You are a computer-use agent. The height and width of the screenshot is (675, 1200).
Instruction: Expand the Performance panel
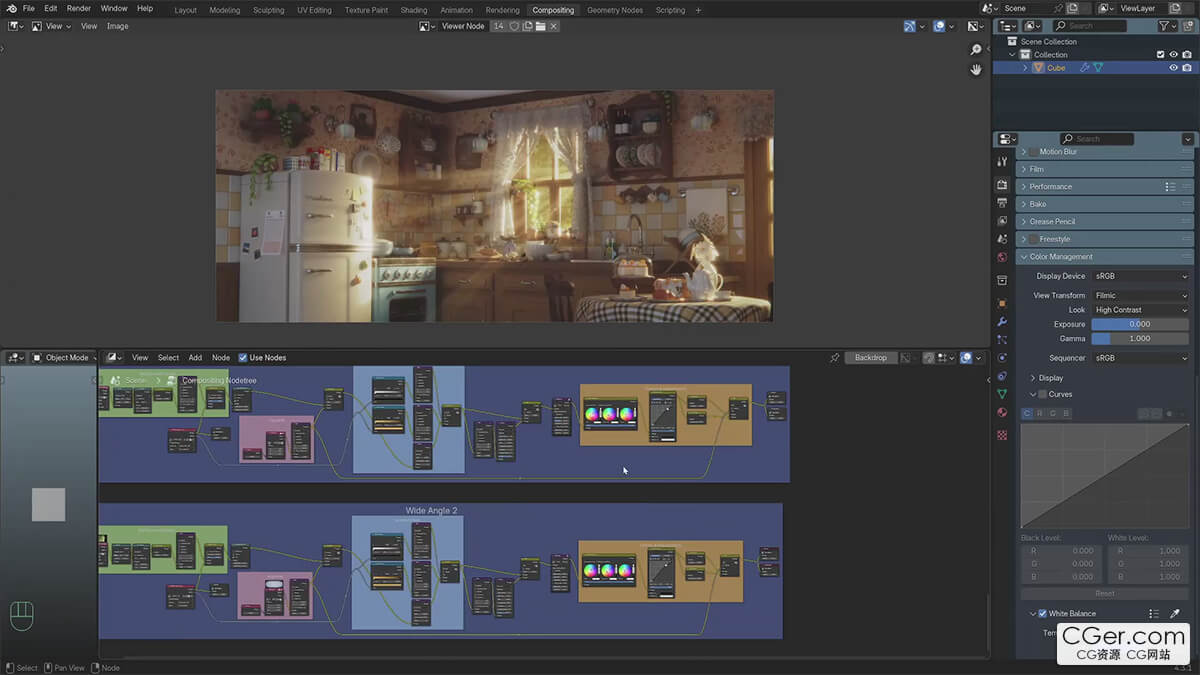point(1050,187)
